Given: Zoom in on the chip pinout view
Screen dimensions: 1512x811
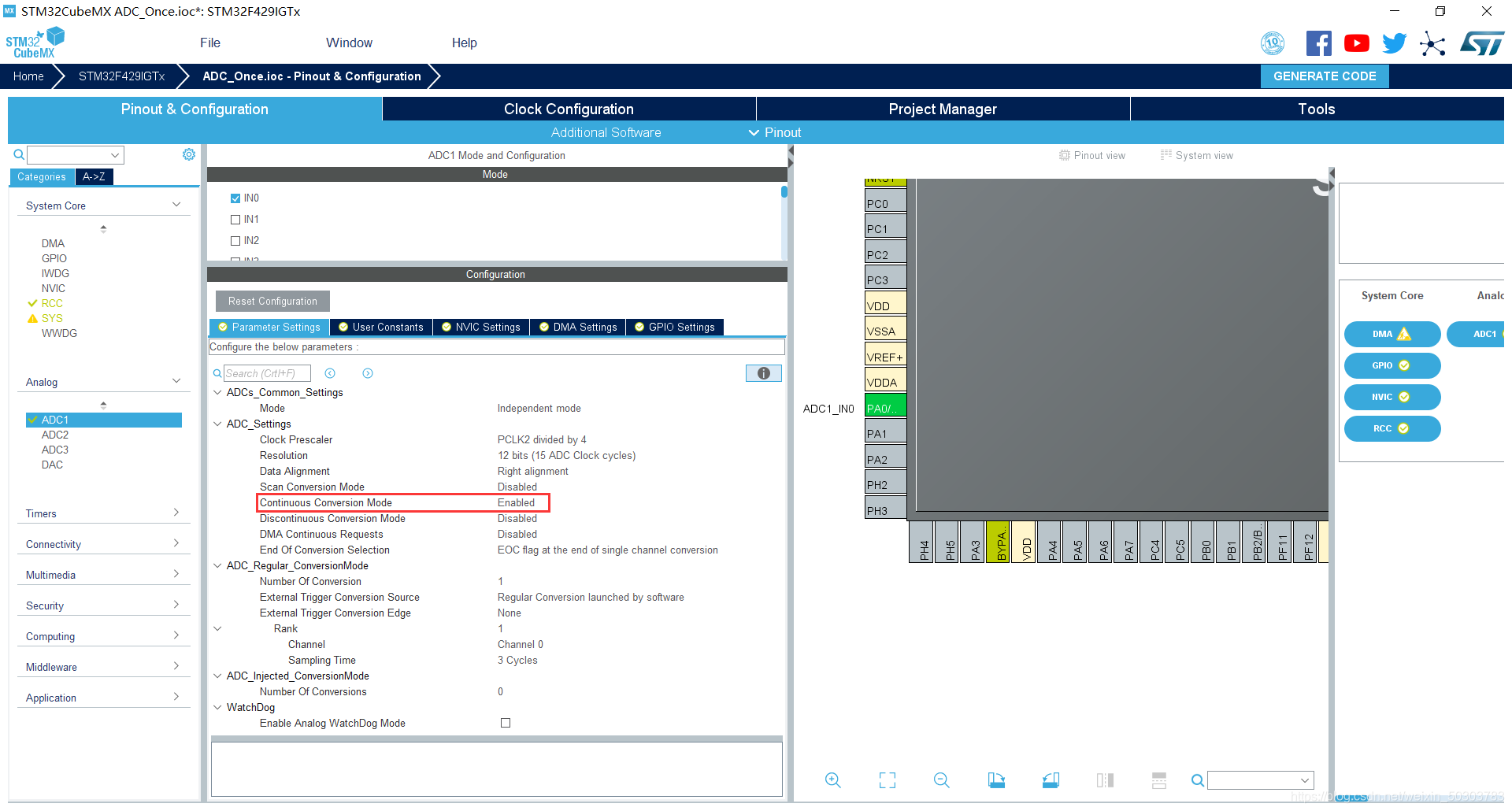Looking at the screenshot, I should click(832, 780).
